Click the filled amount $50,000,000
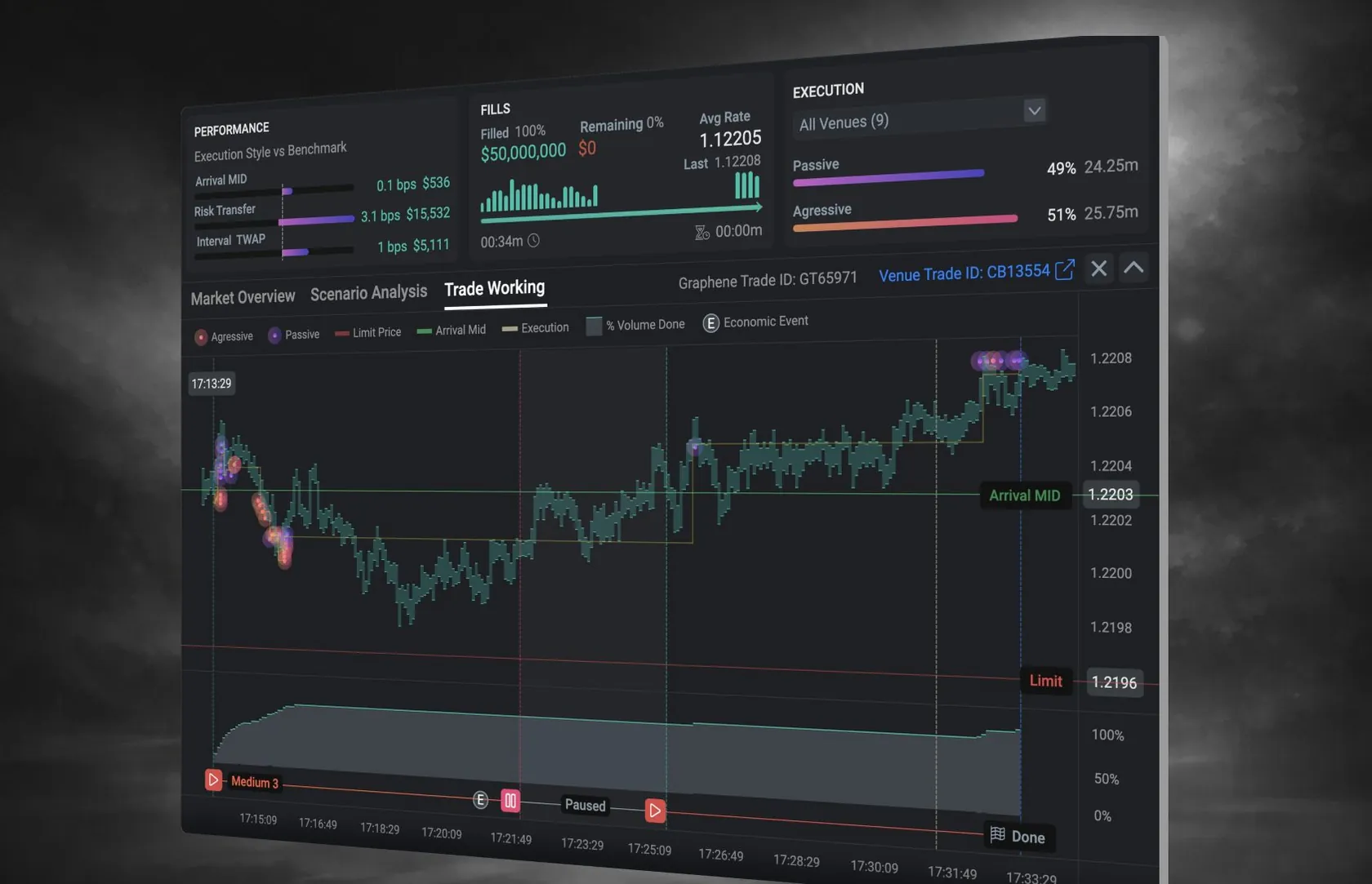This screenshot has width=1372, height=884. [x=523, y=153]
